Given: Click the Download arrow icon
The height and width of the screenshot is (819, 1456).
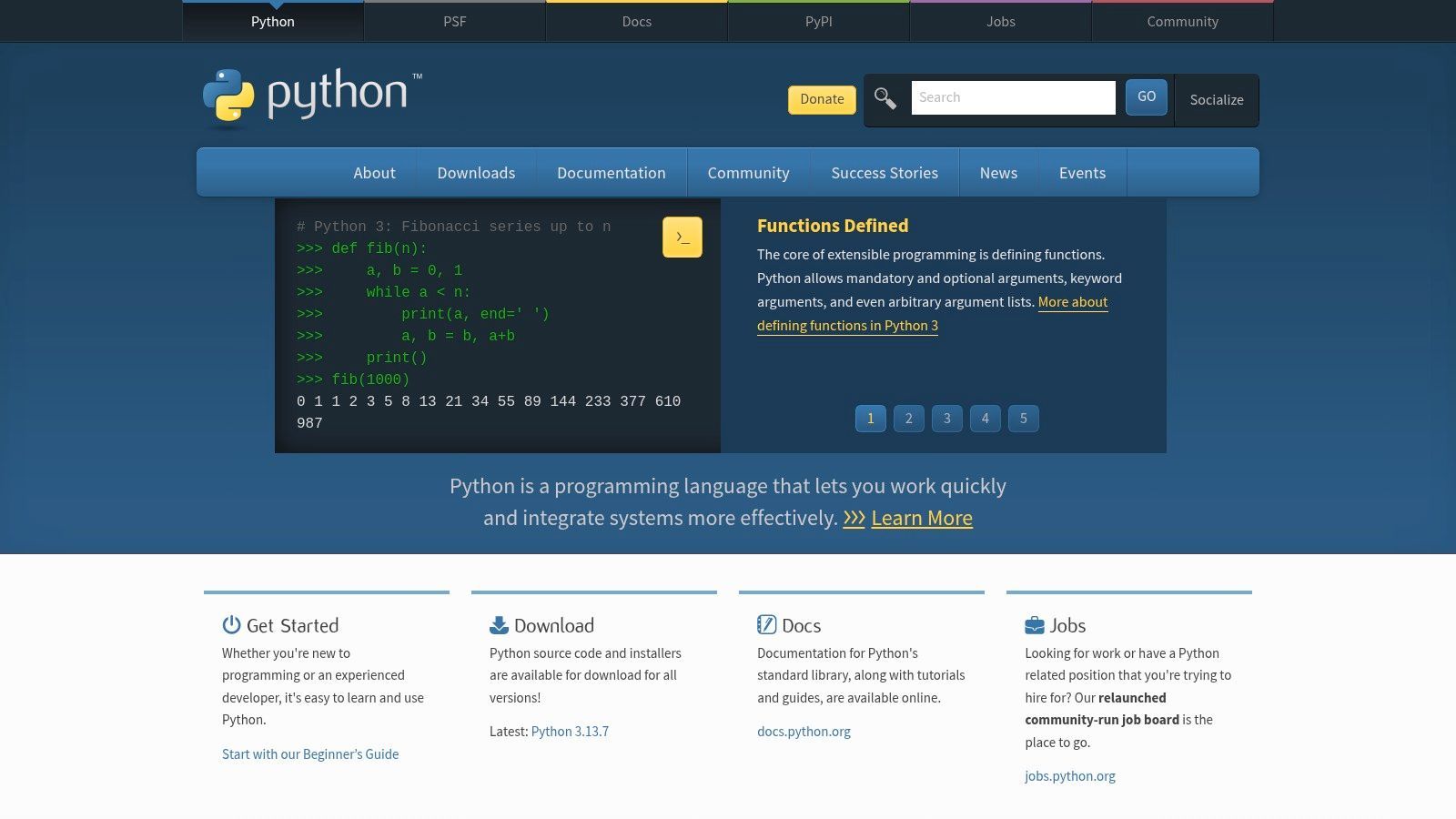Looking at the screenshot, I should pyautogui.click(x=499, y=625).
